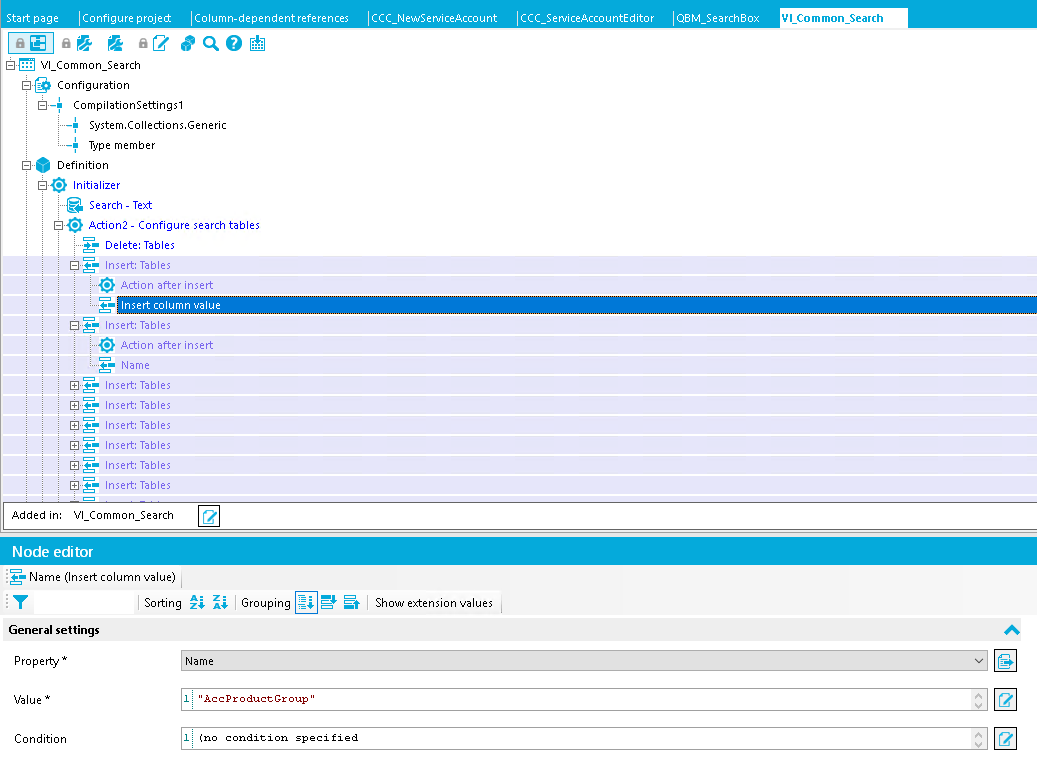Expand the fourth Insert: Tables node
1037x773 pixels.
click(74, 405)
